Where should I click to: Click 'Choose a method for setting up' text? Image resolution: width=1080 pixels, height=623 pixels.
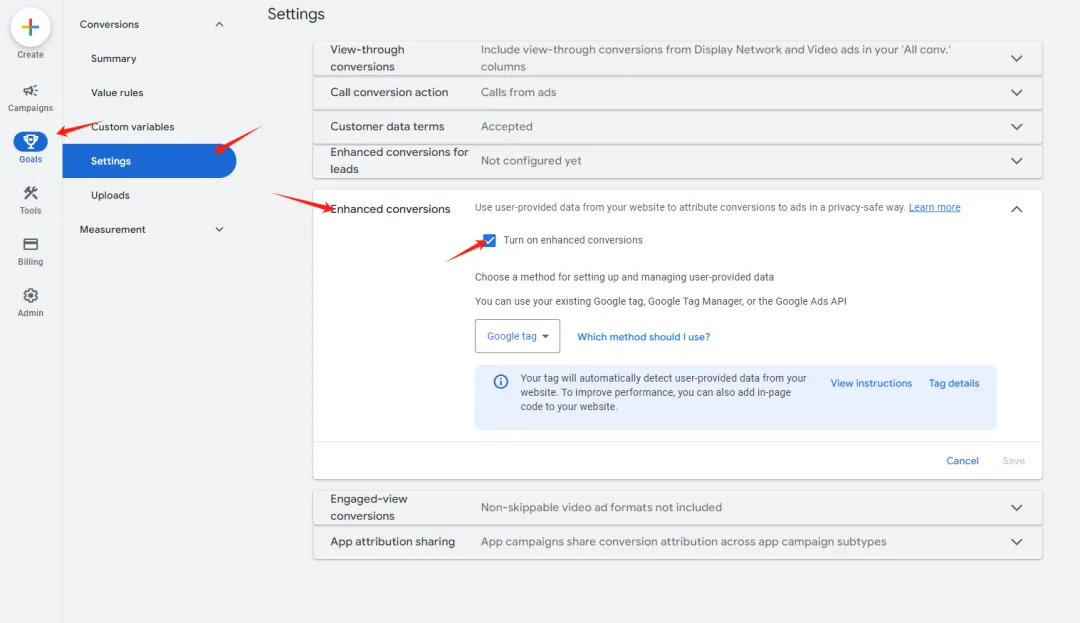click(624, 277)
